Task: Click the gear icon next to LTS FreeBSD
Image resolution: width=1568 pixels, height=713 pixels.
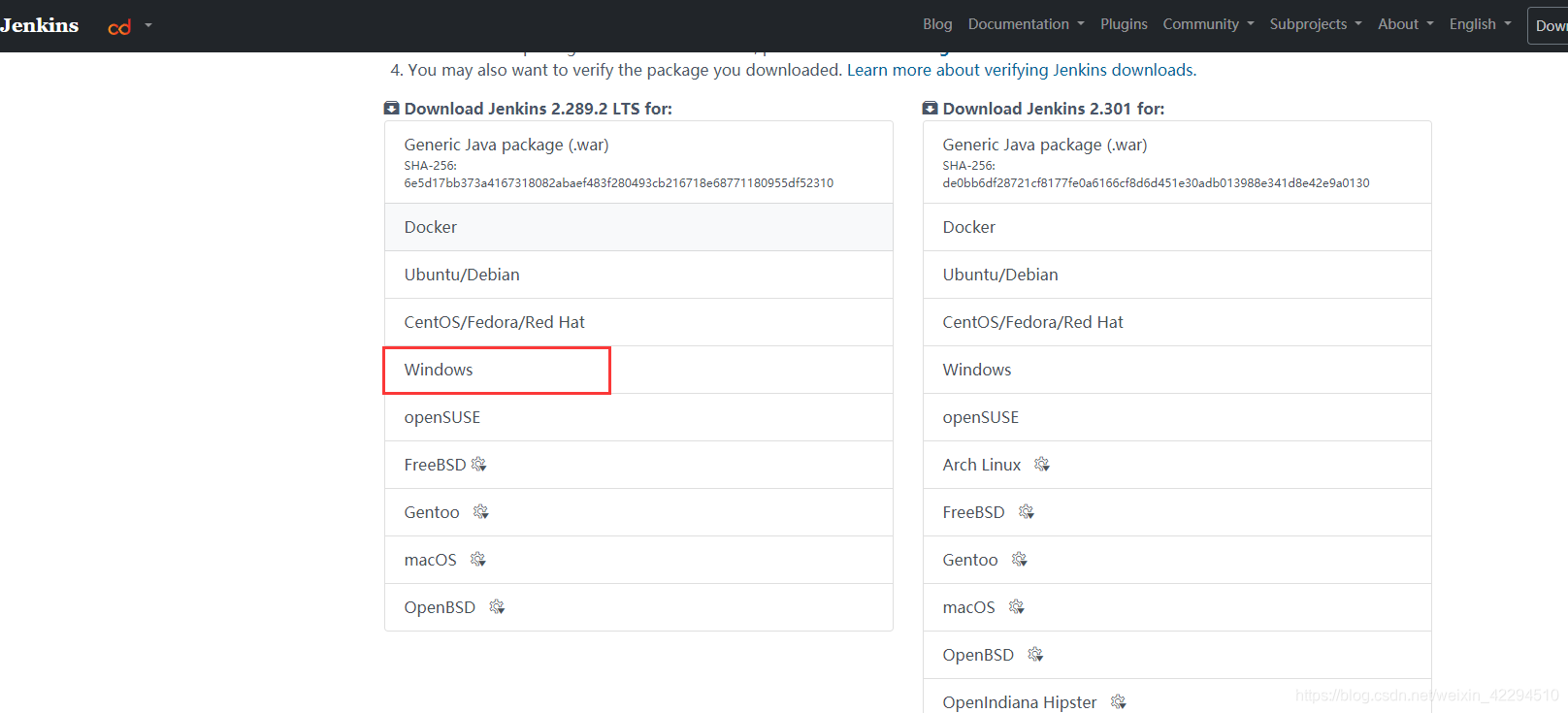Action: click(x=479, y=465)
